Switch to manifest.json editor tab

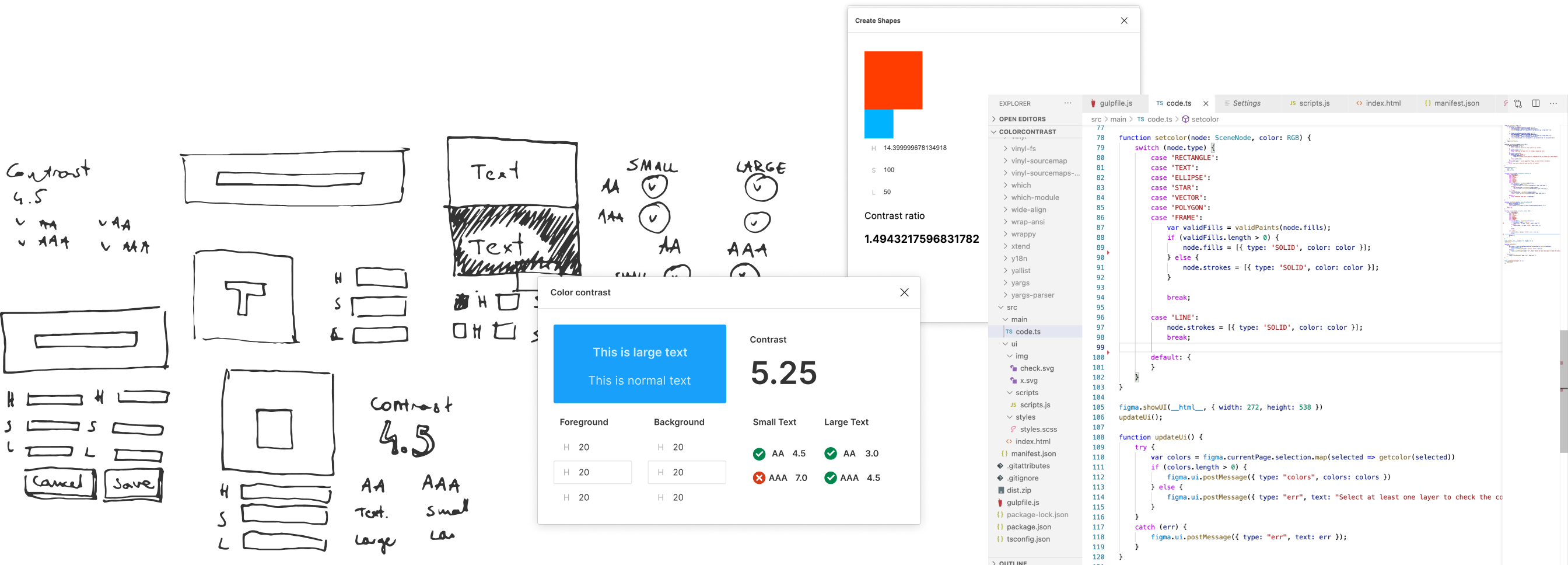(1455, 103)
